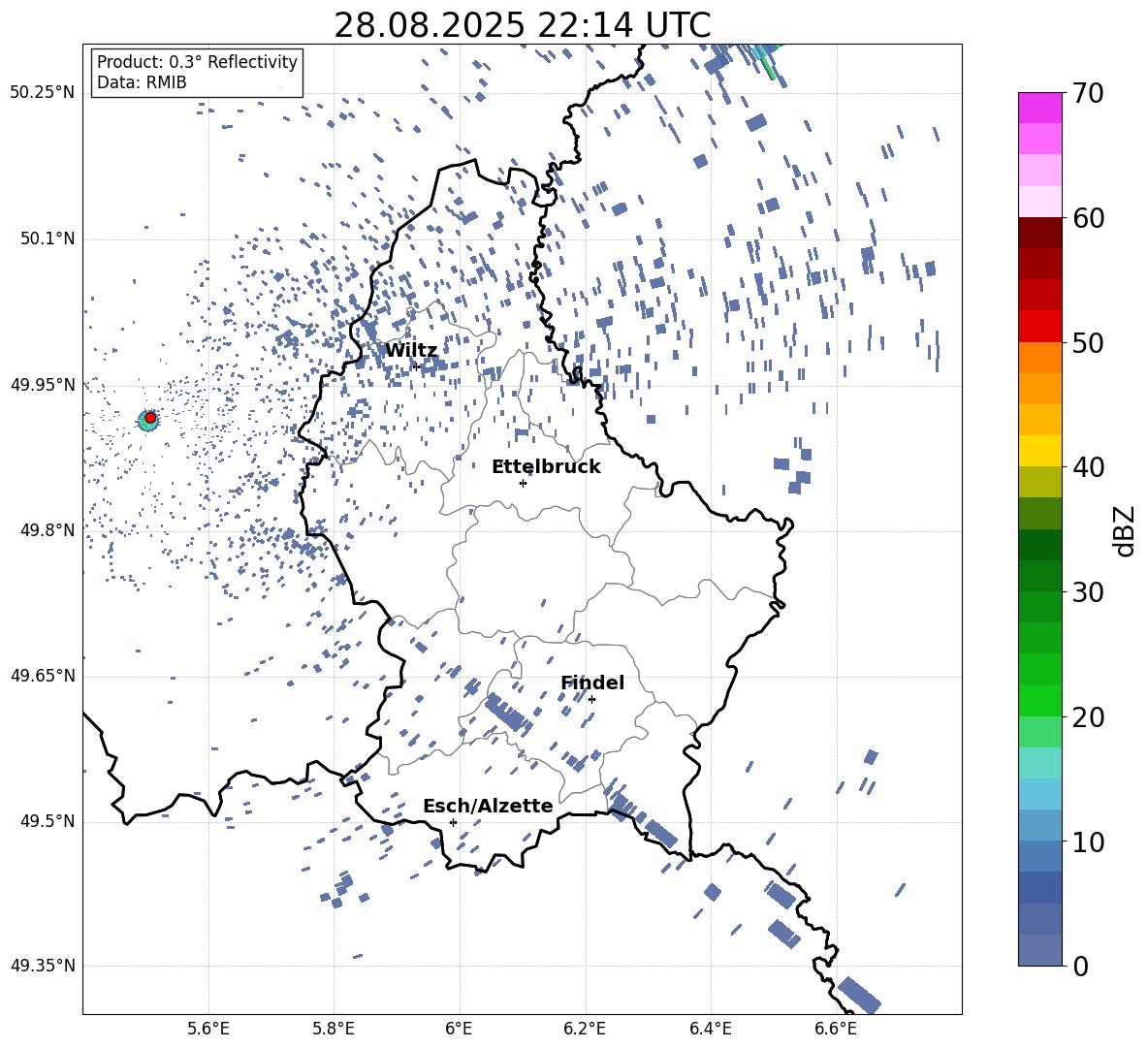Click the 49.35°N latitude label

[x=43, y=966]
